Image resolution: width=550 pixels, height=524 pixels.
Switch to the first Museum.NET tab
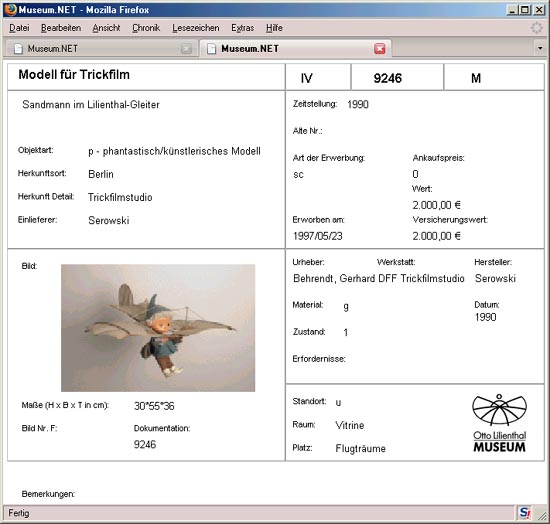pos(102,49)
